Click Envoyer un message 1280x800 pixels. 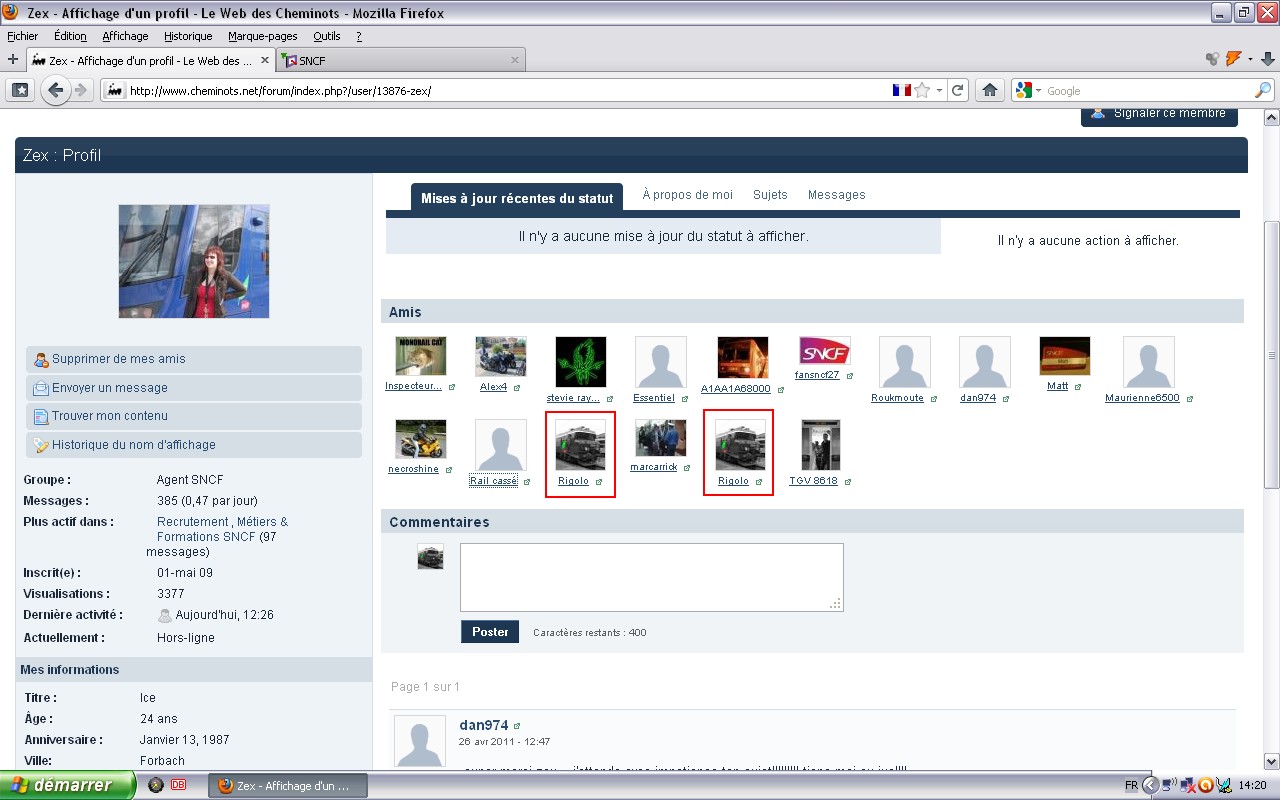(194, 388)
